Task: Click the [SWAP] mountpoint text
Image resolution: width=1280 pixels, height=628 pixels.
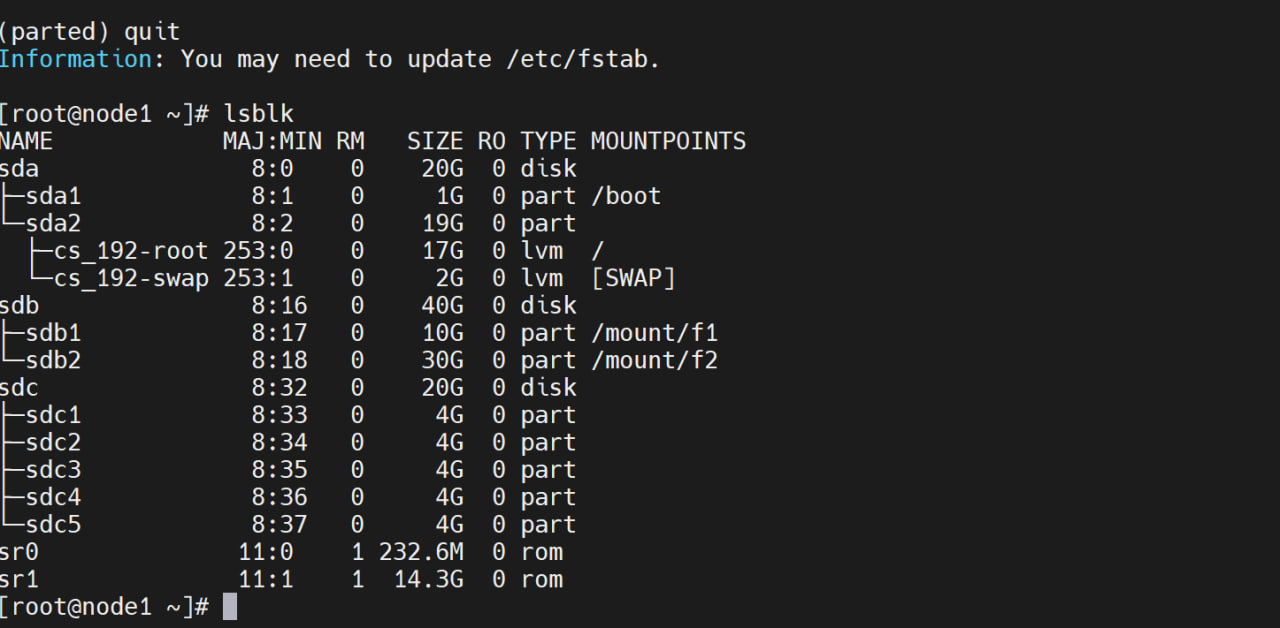Action: [633, 278]
